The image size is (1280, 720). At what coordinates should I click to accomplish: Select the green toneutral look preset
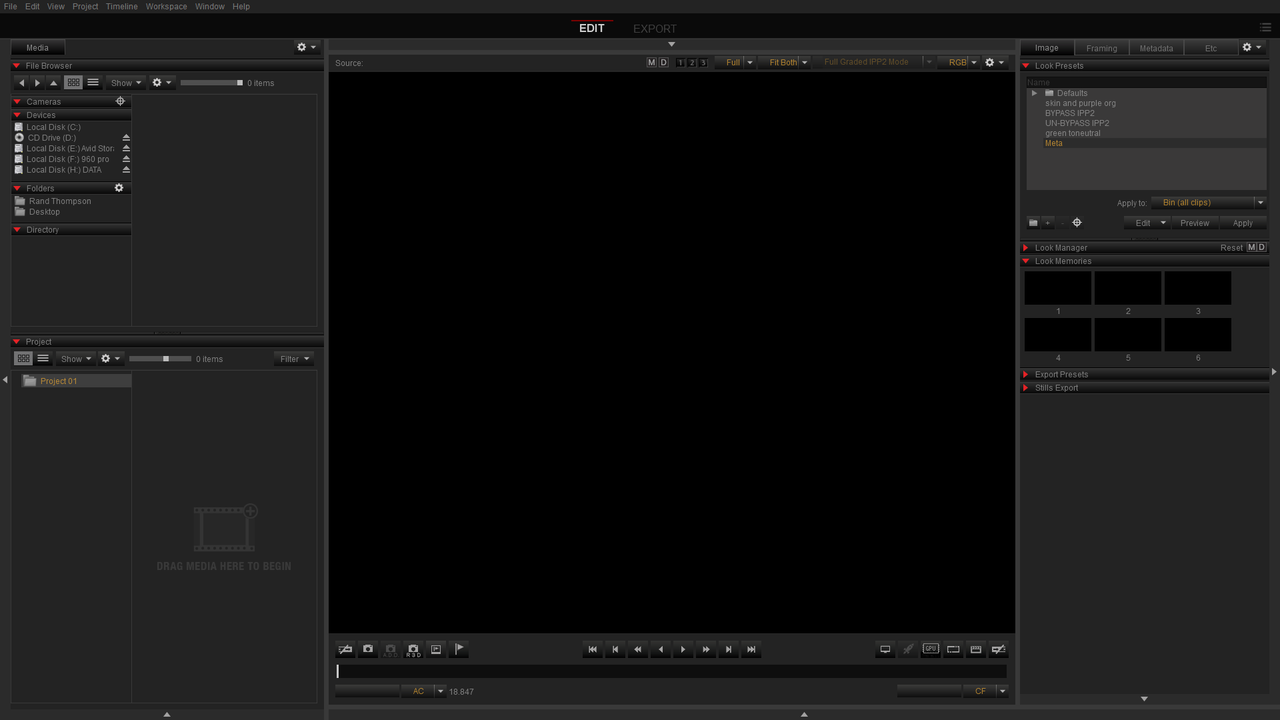pyautogui.click(x=1073, y=133)
